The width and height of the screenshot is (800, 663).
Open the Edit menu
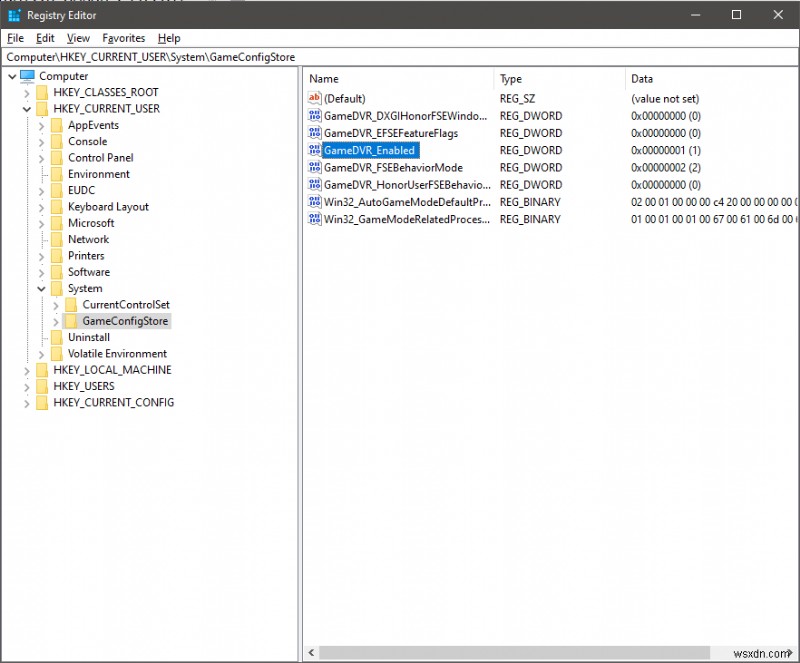click(44, 37)
